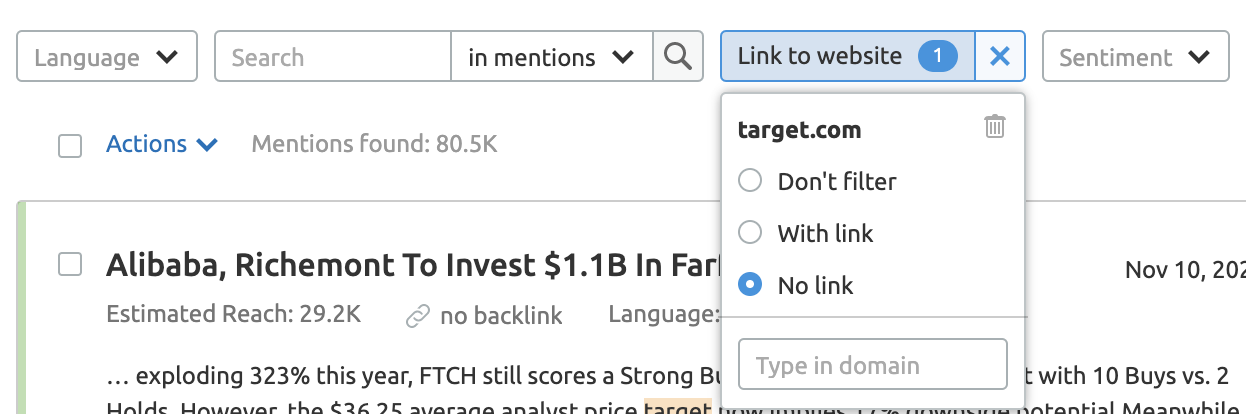Select the With link radio option
The width and height of the screenshot is (1246, 414).
coord(750,233)
